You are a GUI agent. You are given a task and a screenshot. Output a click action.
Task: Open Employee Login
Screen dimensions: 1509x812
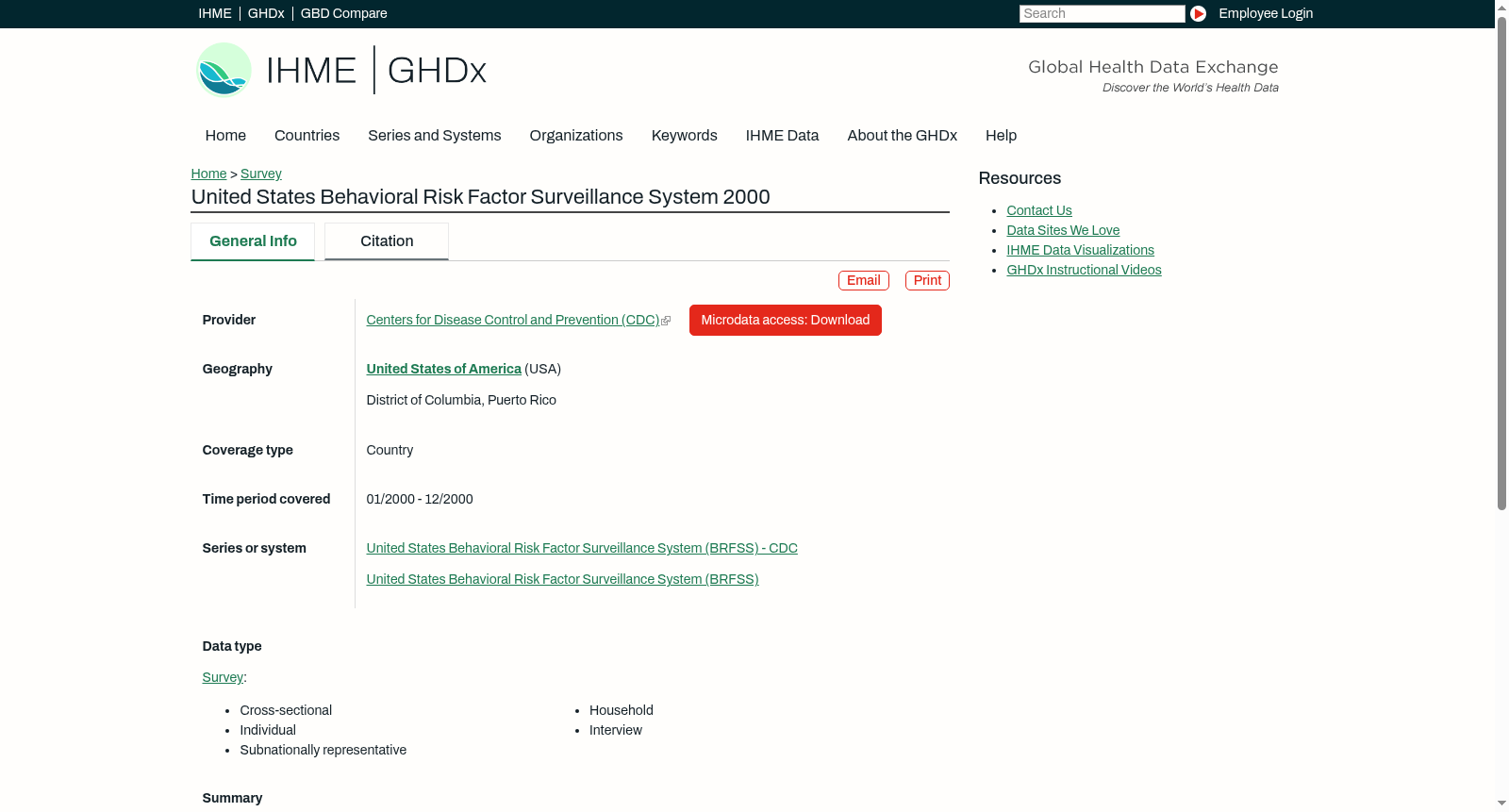[1266, 13]
